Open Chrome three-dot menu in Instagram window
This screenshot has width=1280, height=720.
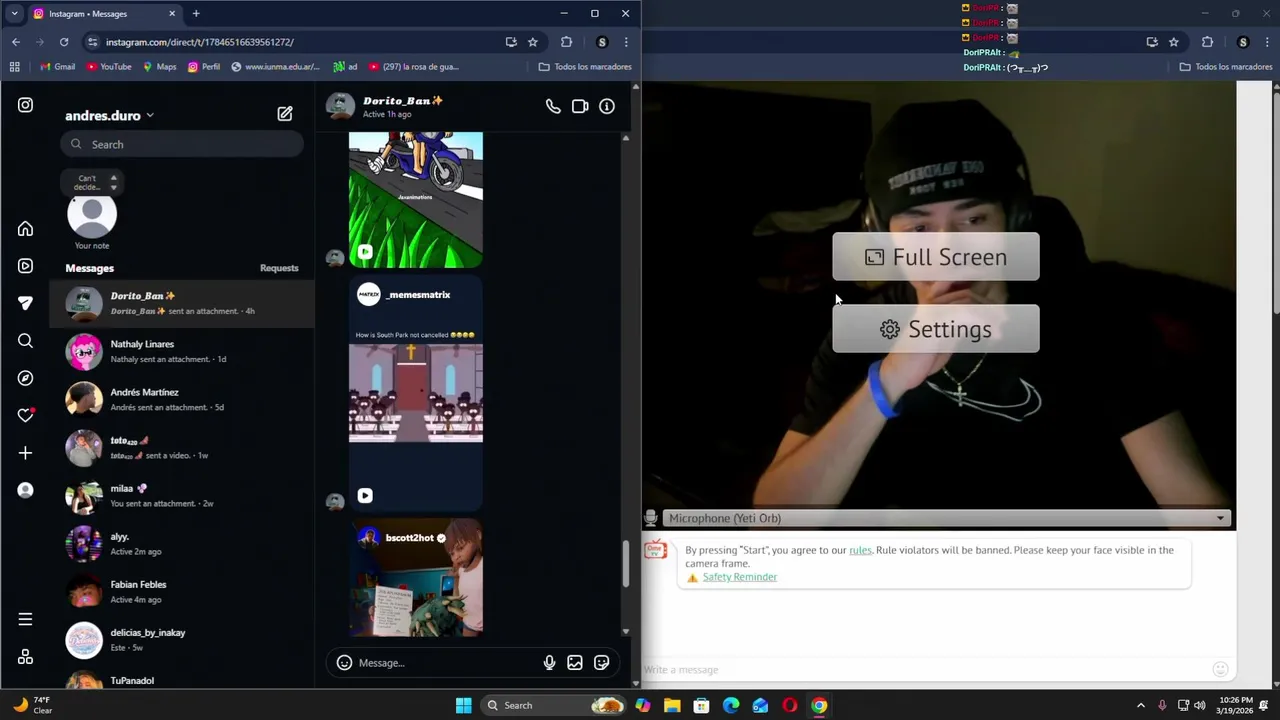click(x=626, y=42)
